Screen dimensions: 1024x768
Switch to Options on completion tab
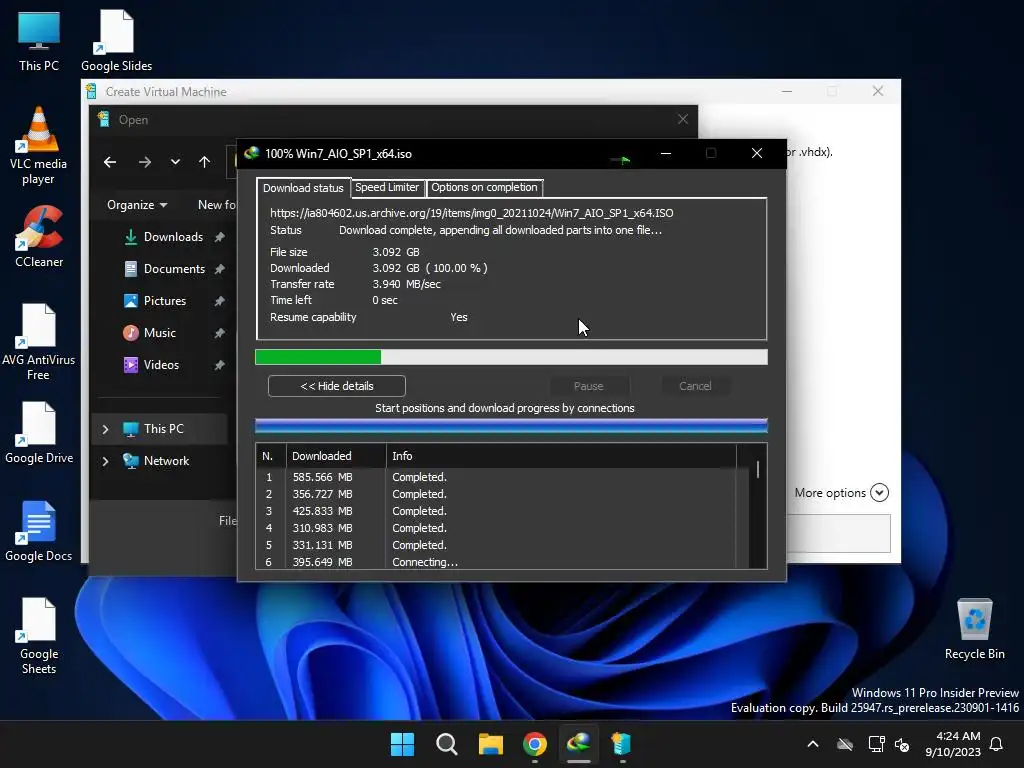point(484,187)
